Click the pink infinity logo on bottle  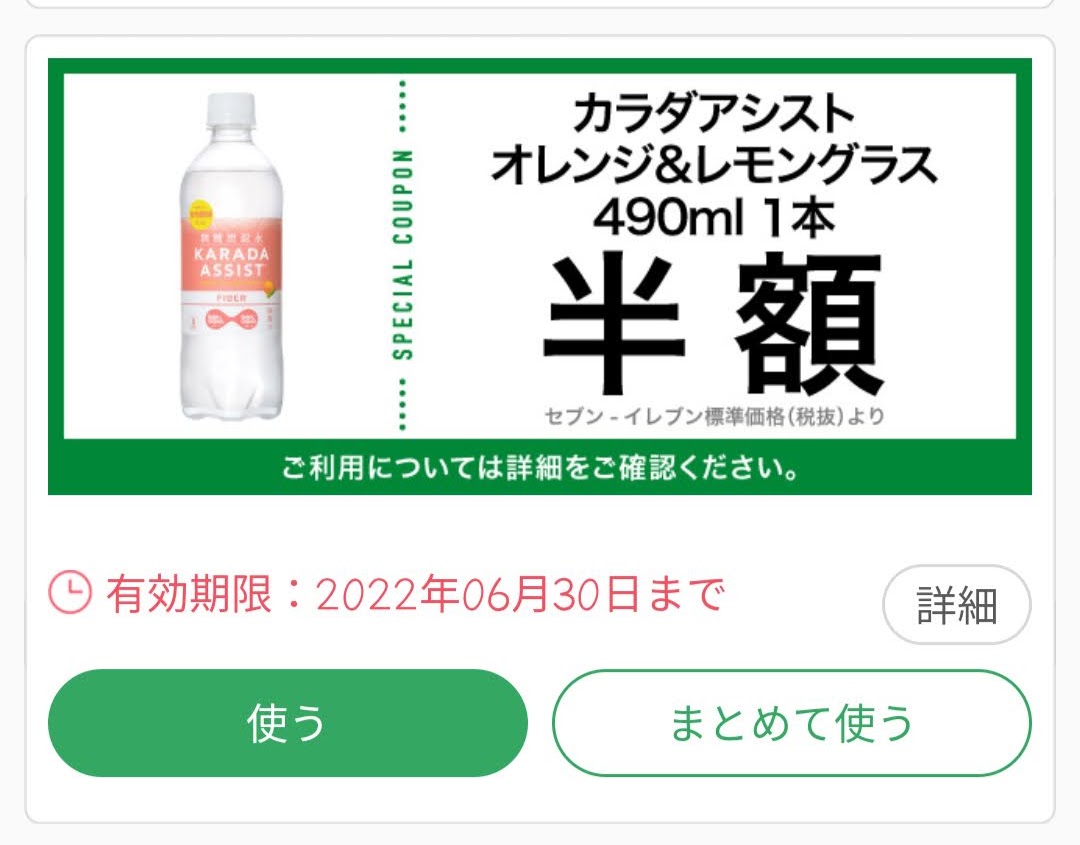pos(231,319)
